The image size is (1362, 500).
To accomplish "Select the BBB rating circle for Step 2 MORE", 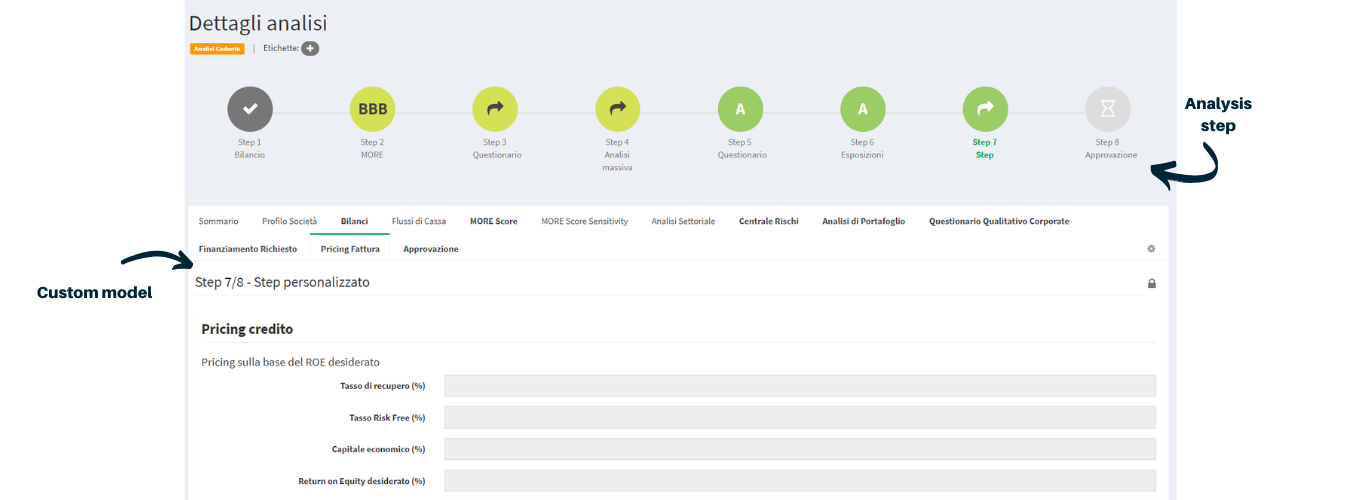I will (372, 109).
